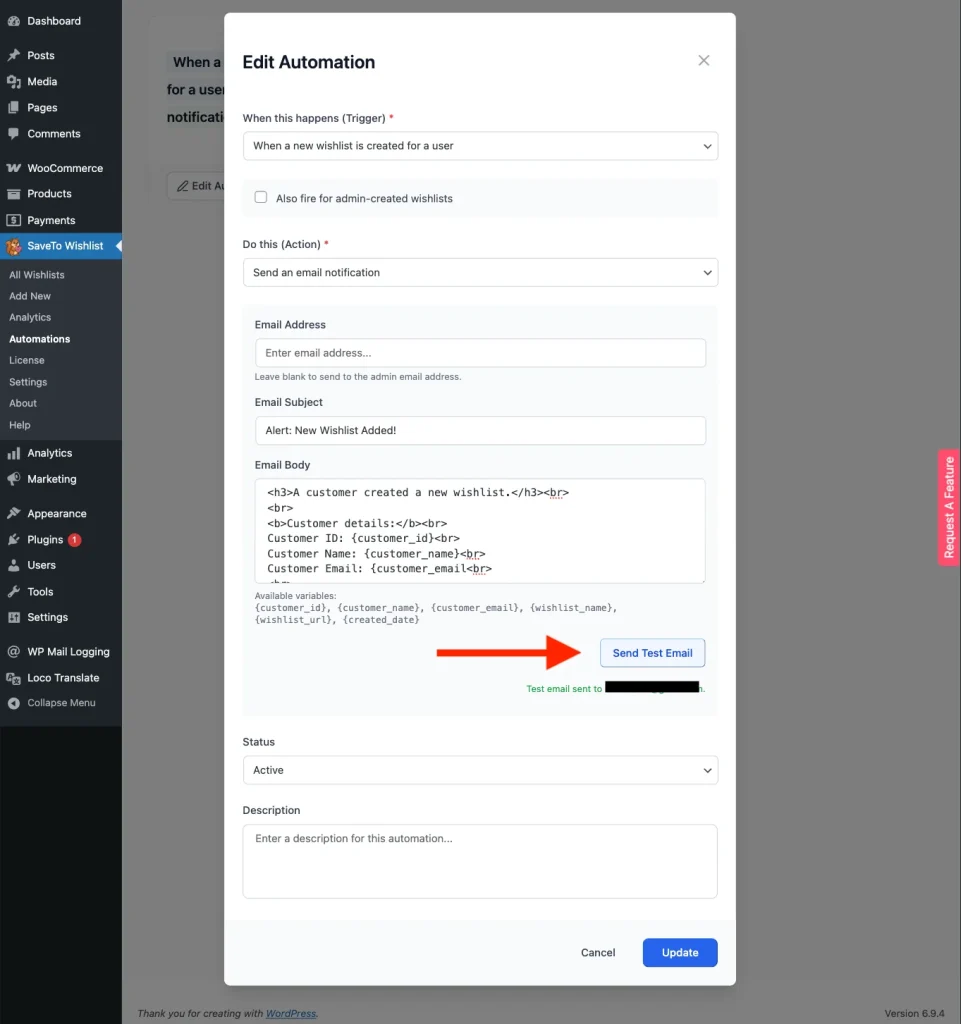Click the Appearance paintbrush icon
This screenshot has height=1024, width=961.
coord(14,513)
